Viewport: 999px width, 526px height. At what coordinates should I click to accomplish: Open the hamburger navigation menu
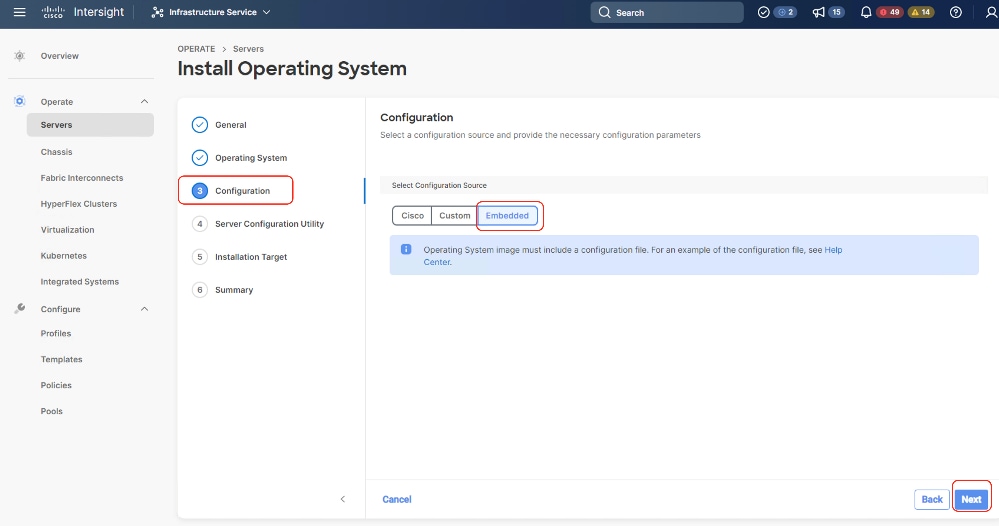point(20,12)
